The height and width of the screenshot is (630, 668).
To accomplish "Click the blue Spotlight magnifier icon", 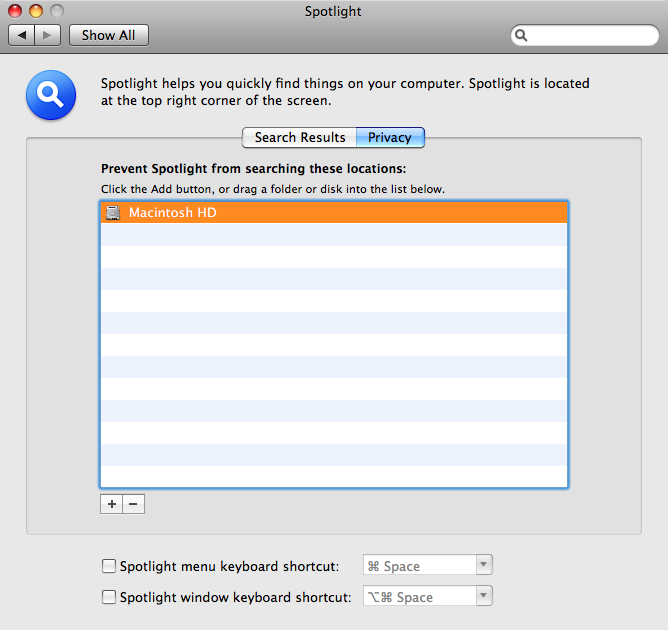I will [51, 95].
